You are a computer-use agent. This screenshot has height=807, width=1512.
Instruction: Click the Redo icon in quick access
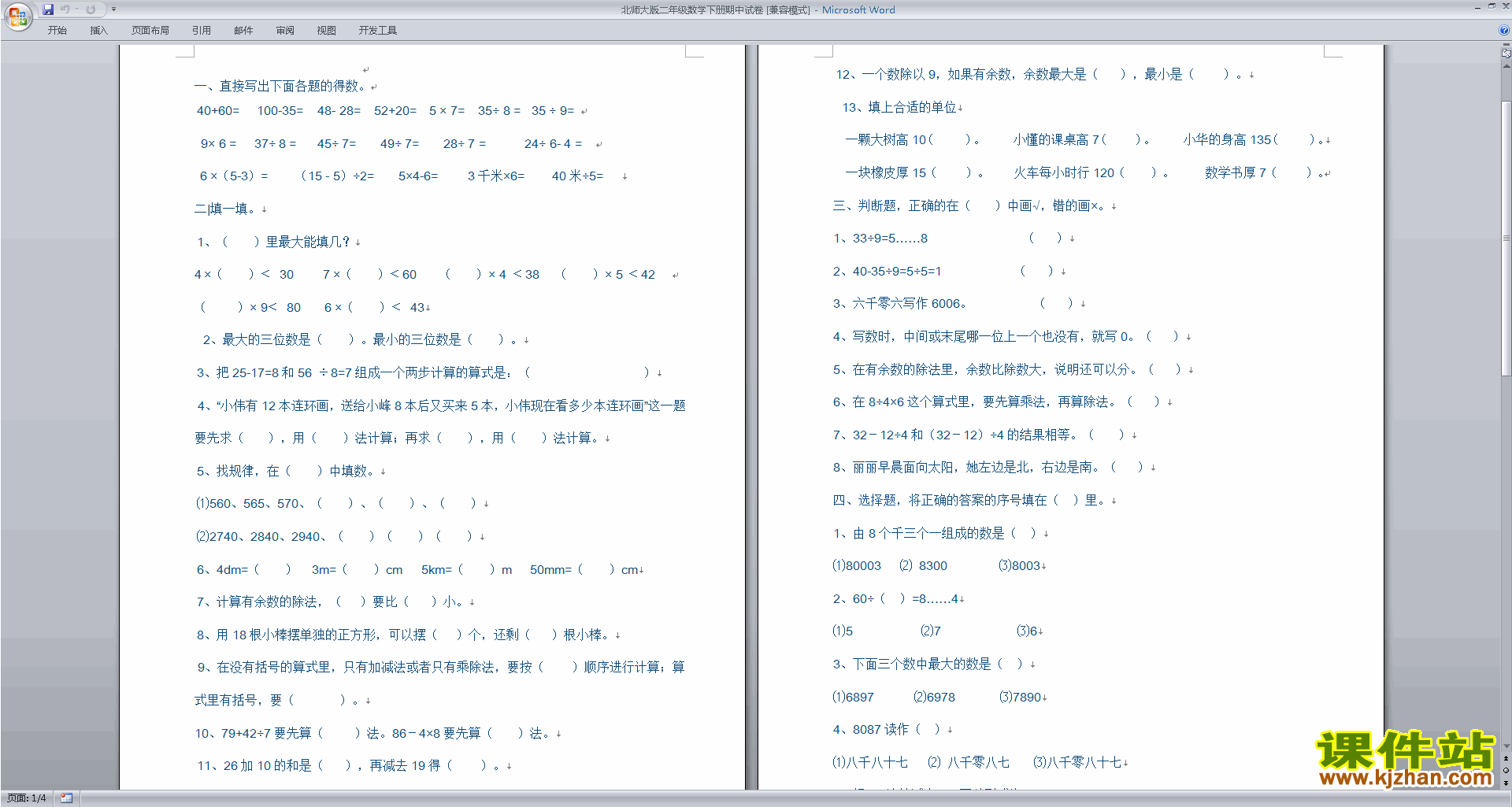pos(91,9)
